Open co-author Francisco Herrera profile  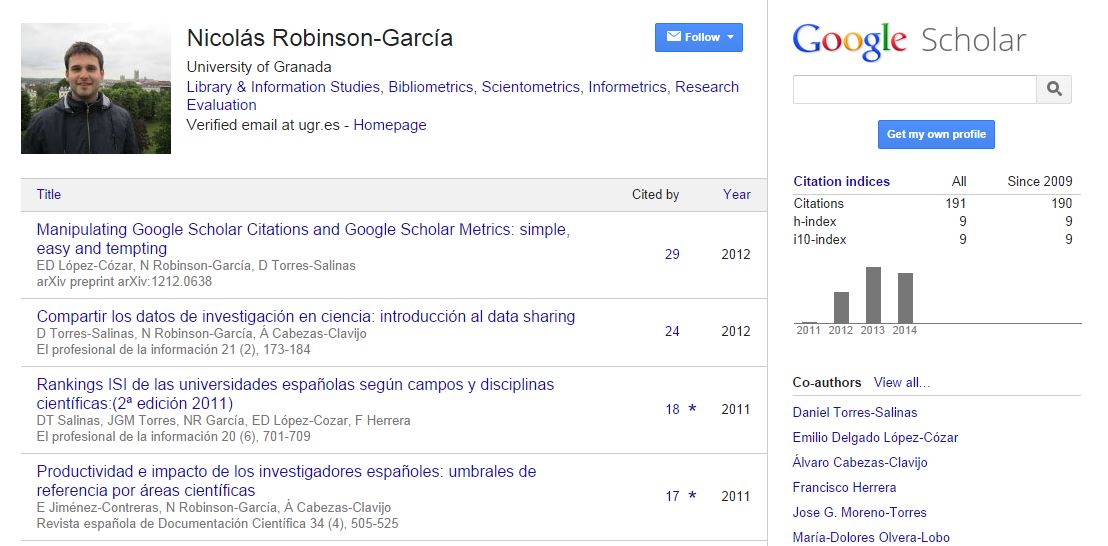pos(844,487)
